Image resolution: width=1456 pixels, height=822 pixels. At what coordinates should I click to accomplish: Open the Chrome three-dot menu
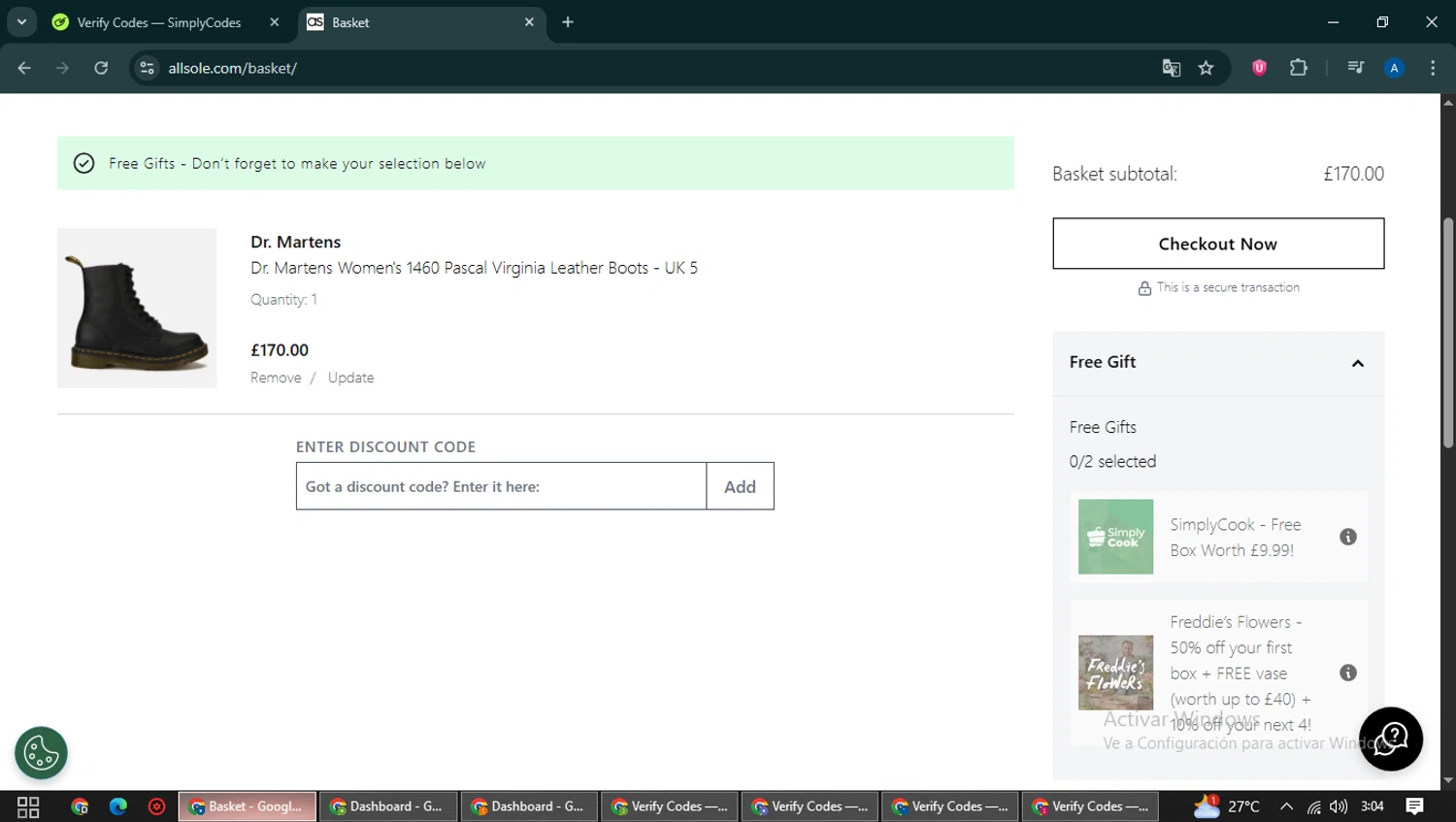[x=1433, y=68]
